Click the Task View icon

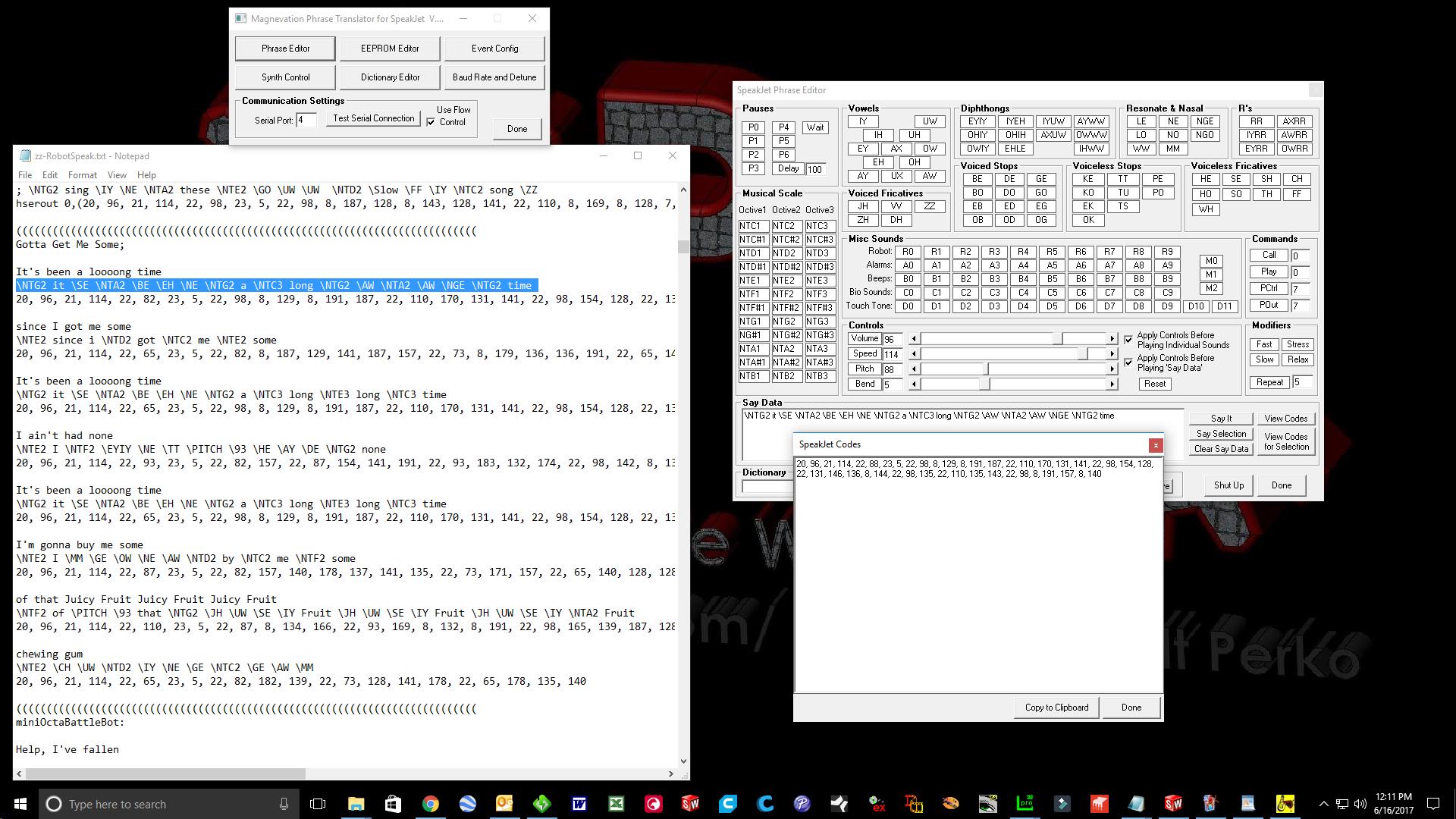(x=318, y=804)
